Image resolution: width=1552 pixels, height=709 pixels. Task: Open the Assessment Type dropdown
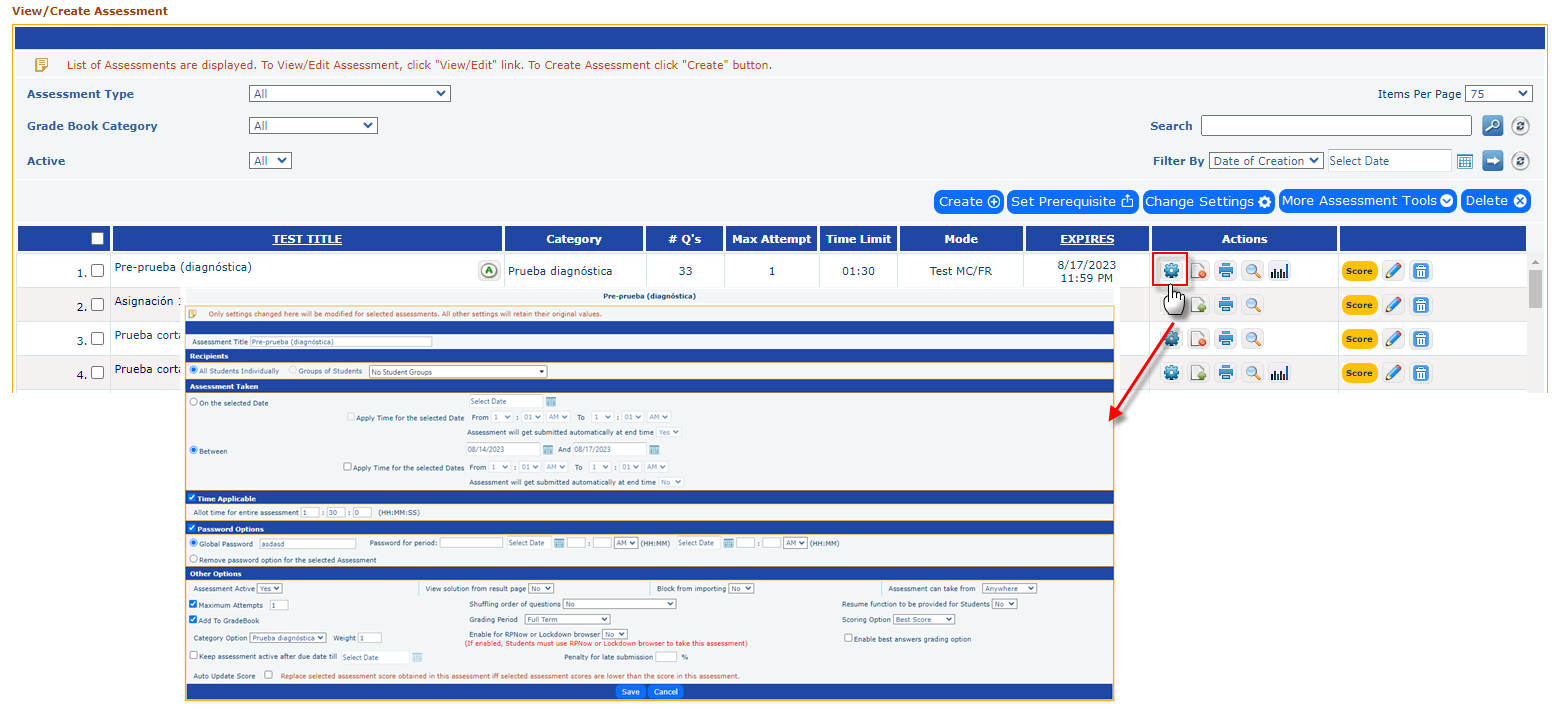point(349,94)
